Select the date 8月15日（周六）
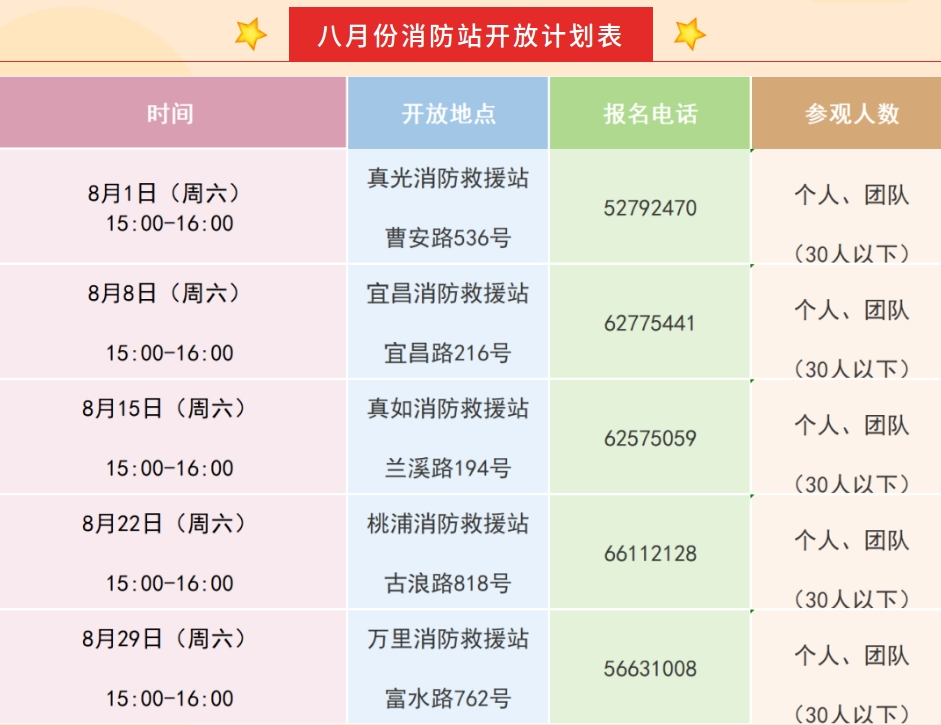941x725 pixels. coord(163,408)
